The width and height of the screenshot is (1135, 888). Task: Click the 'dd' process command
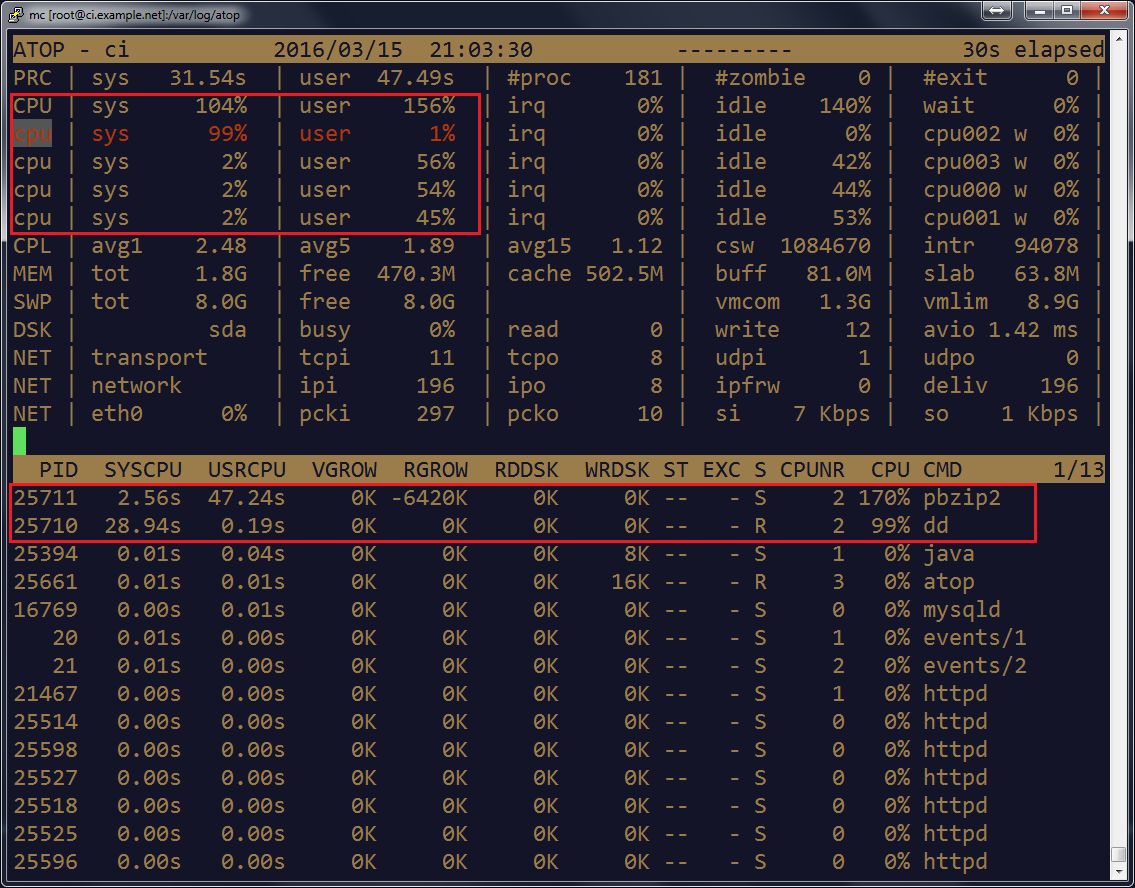point(936,526)
